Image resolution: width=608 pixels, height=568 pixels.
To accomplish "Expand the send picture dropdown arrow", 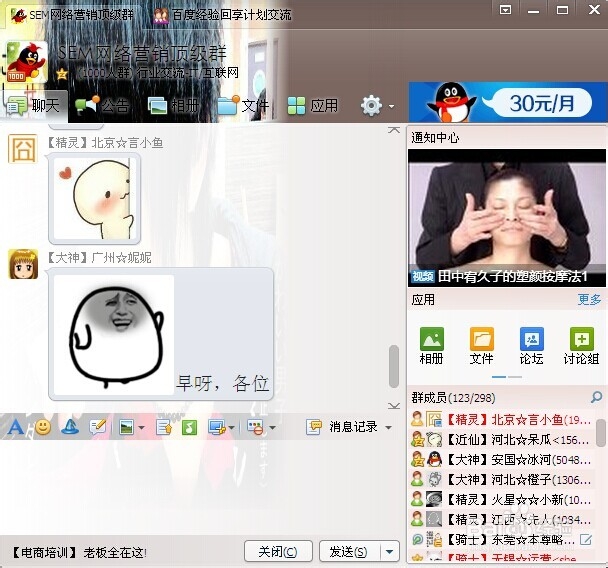I will (141, 428).
